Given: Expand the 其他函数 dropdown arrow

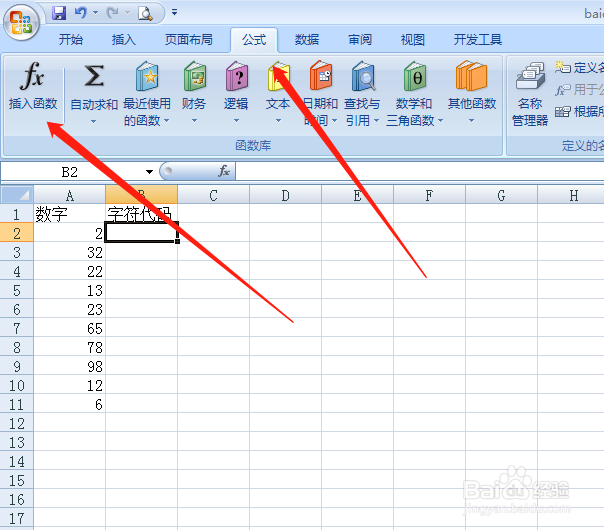Looking at the screenshot, I should tap(471, 121).
